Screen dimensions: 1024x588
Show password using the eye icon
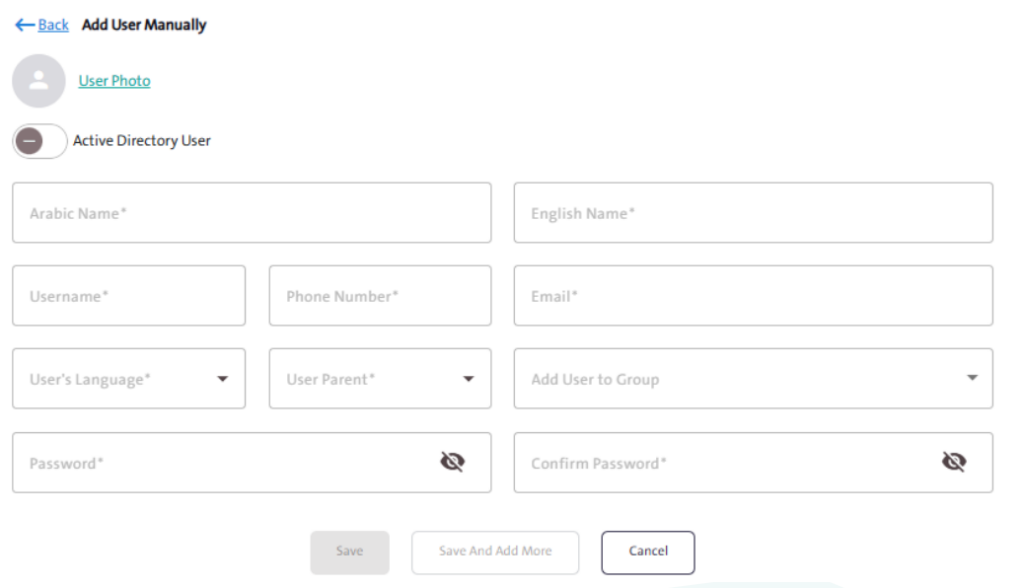[x=453, y=461]
